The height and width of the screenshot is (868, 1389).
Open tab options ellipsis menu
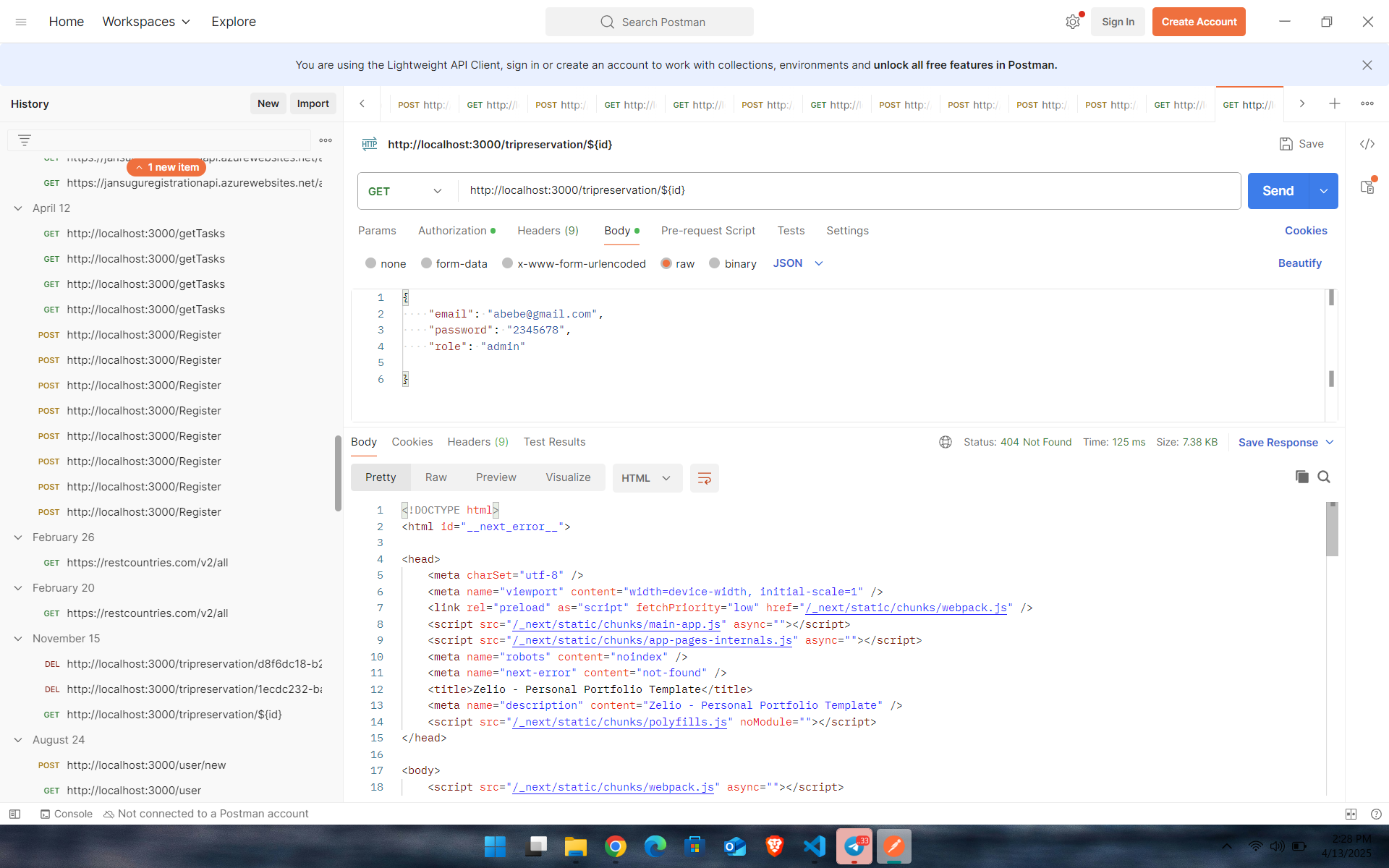coord(1367,103)
